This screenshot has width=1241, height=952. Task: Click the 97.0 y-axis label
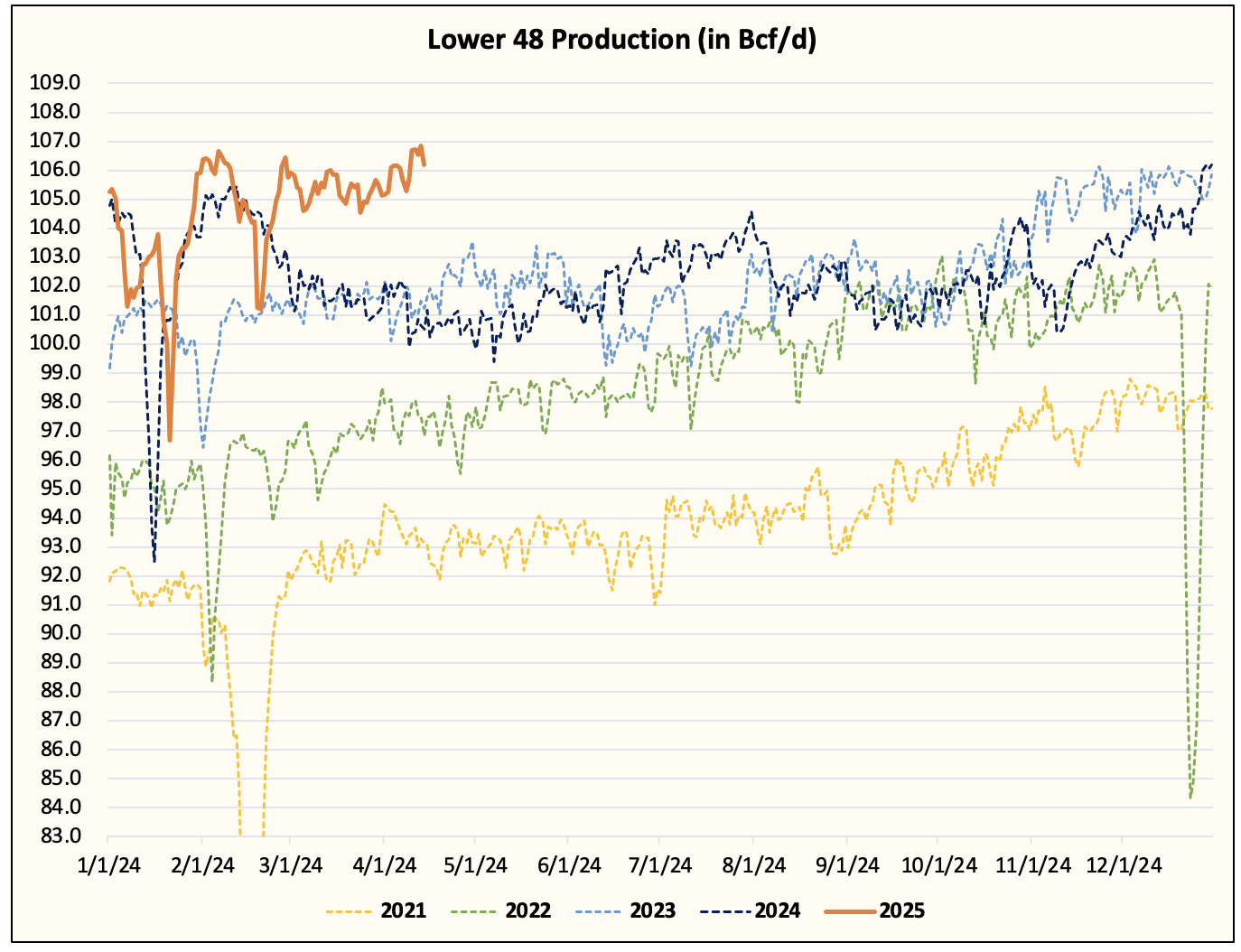[x=60, y=430]
